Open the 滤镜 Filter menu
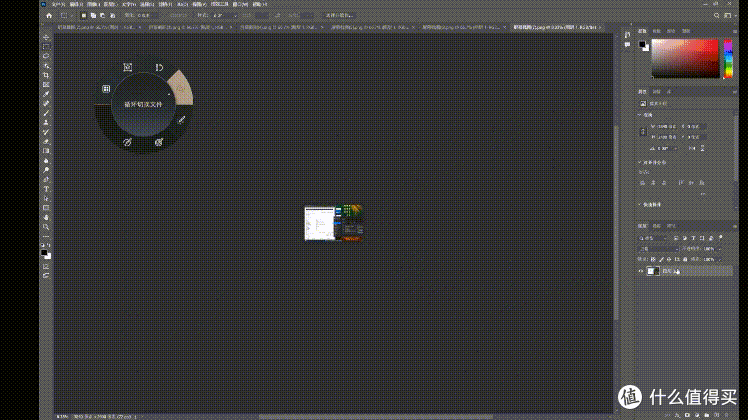 pos(166,4)
